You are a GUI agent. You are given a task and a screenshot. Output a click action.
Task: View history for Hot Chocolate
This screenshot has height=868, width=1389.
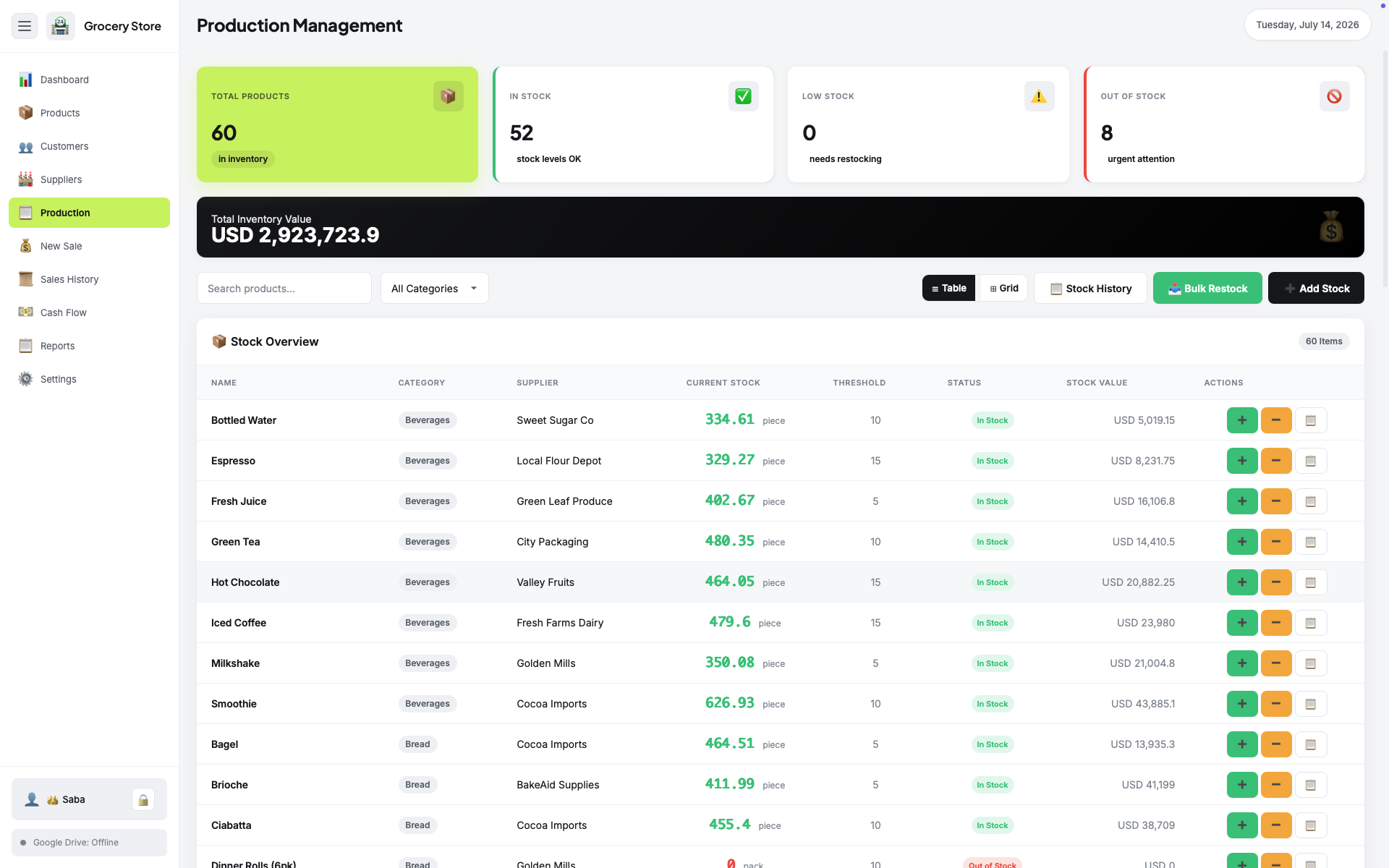(1311, 582)
